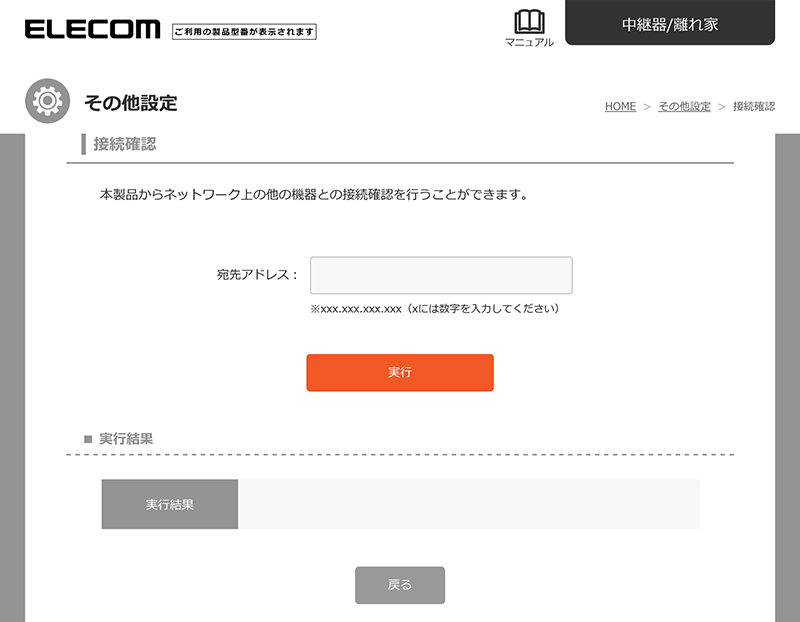Image resolution: width=800 pixels, height=622 pixels.
Task: Click the 宛先アドレス field label
Action: [x=257, y=275]
